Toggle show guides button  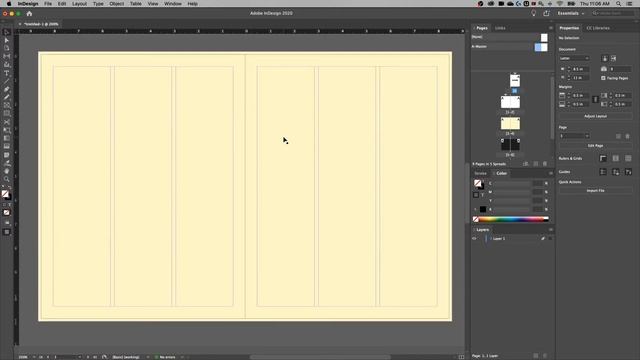click(603, 172)
